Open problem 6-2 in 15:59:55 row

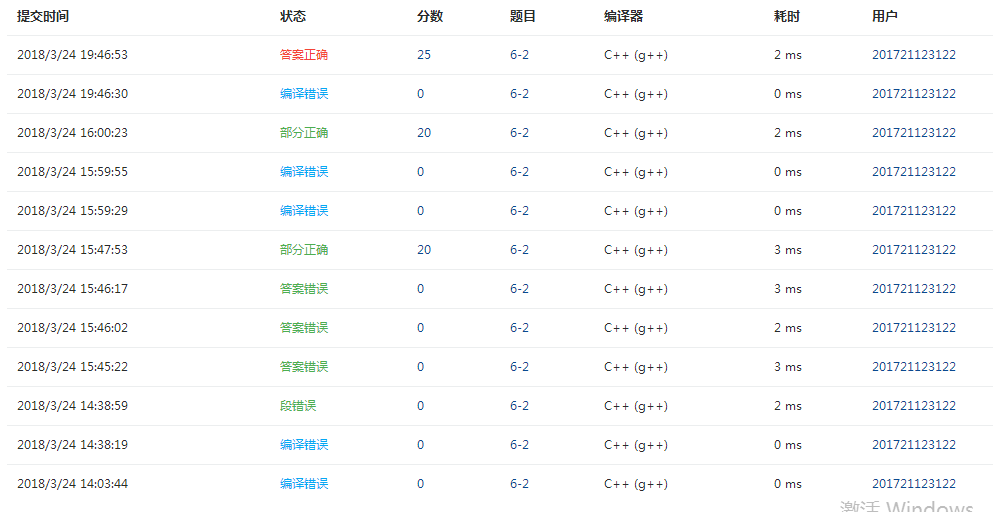click(x=519, y=172)
